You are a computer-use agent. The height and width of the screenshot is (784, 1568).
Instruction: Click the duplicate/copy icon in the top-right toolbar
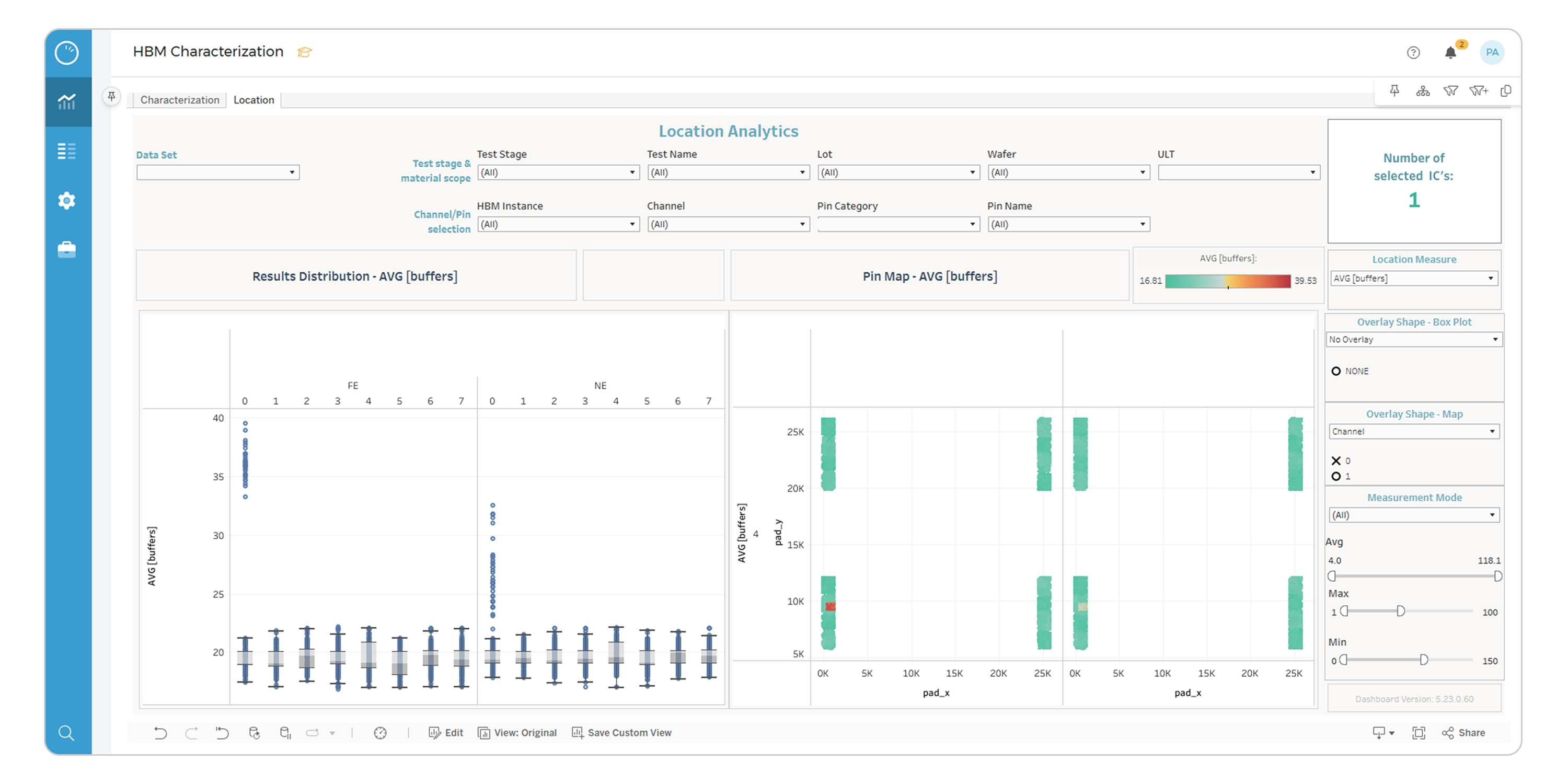(1506, 90)
